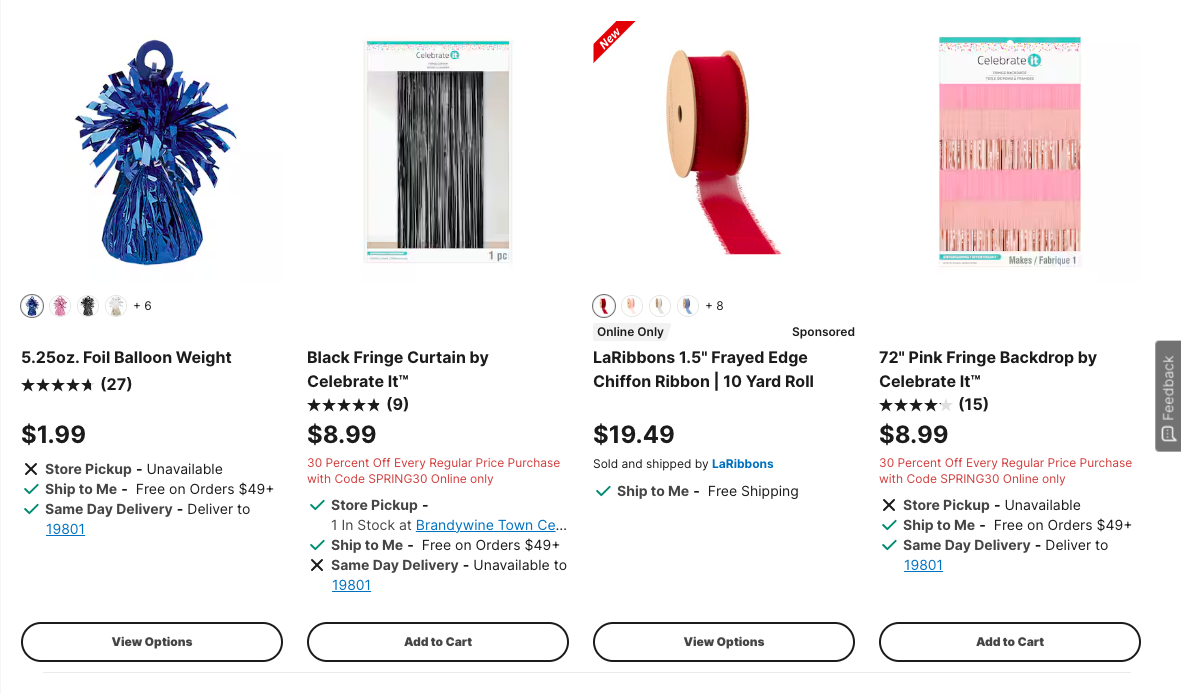Choose the white balloon weight swatch

116,306
